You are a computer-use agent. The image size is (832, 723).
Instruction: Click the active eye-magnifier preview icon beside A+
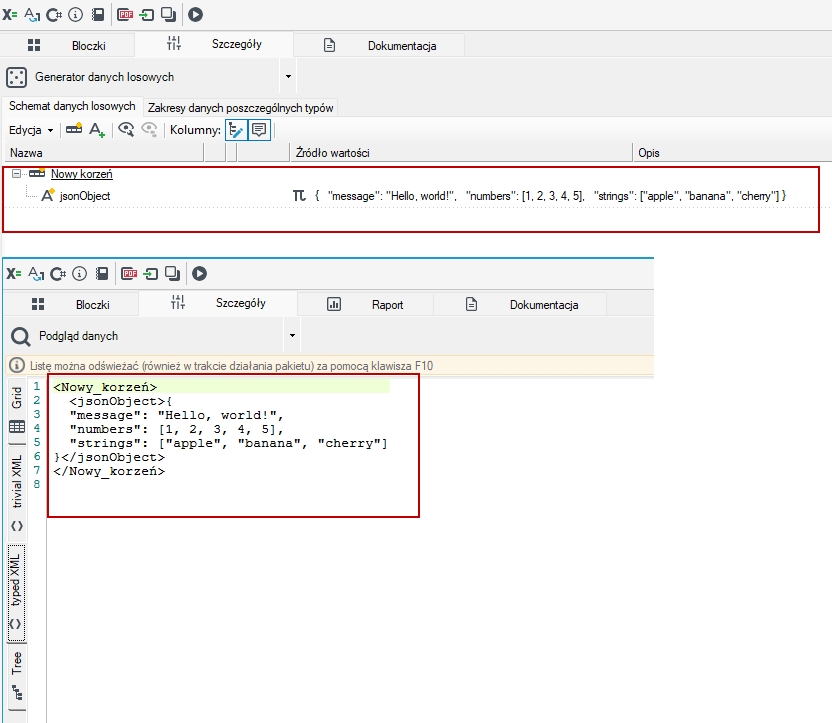click(126, 129)
